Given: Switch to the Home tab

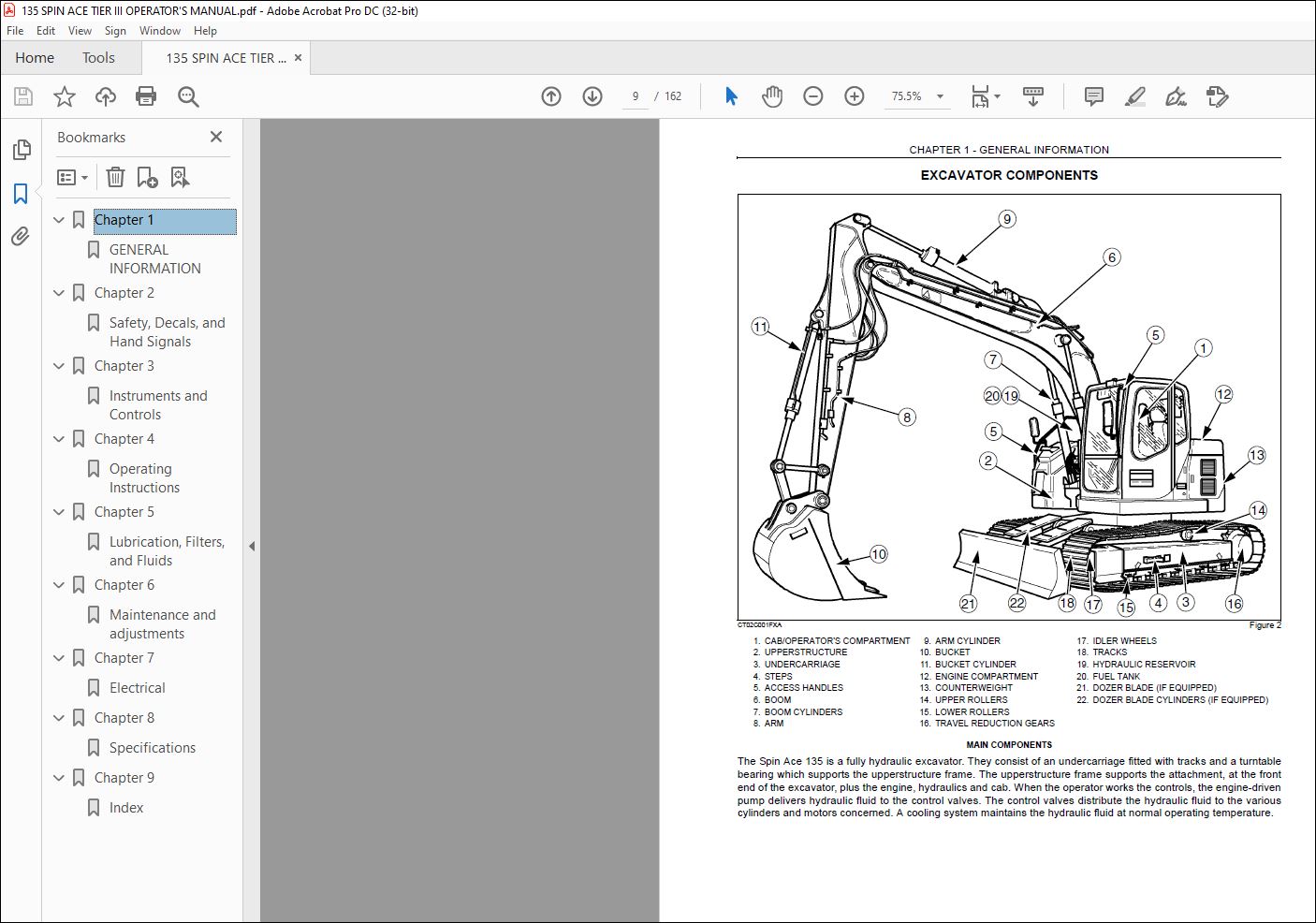Looking at the screenshot, I should click(35, 58).
